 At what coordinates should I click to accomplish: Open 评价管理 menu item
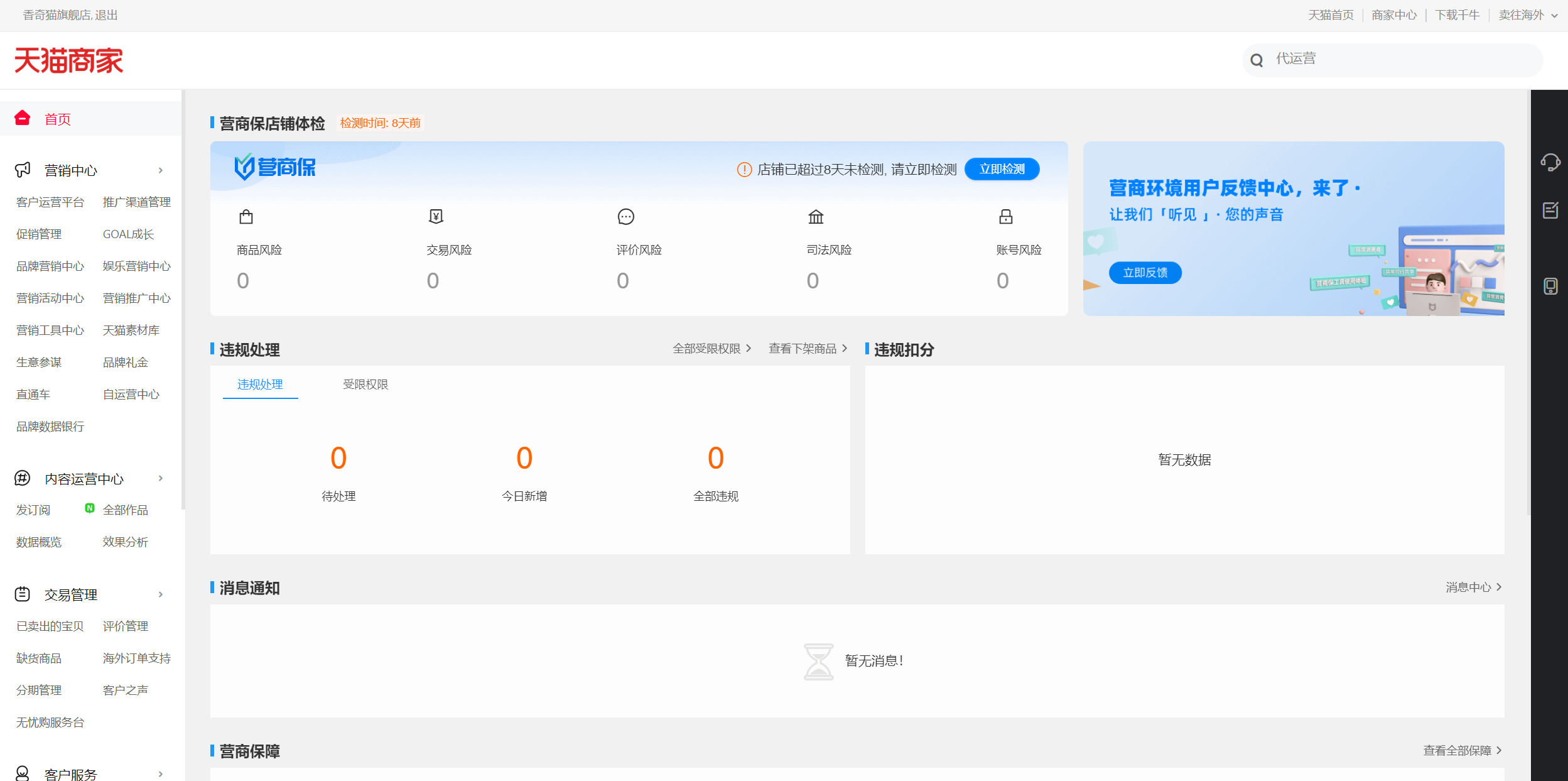coord(126,626)
